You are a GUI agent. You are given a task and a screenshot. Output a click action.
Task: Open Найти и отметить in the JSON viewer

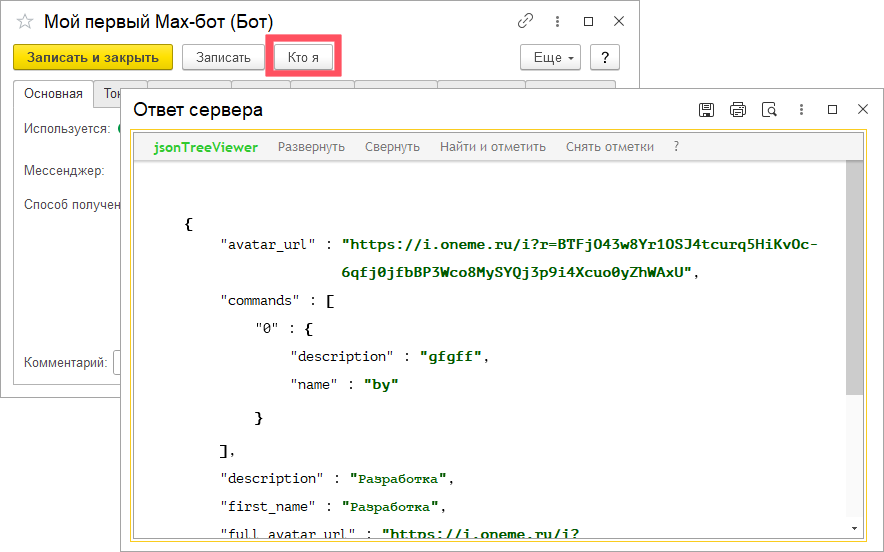tap(493, 147)
